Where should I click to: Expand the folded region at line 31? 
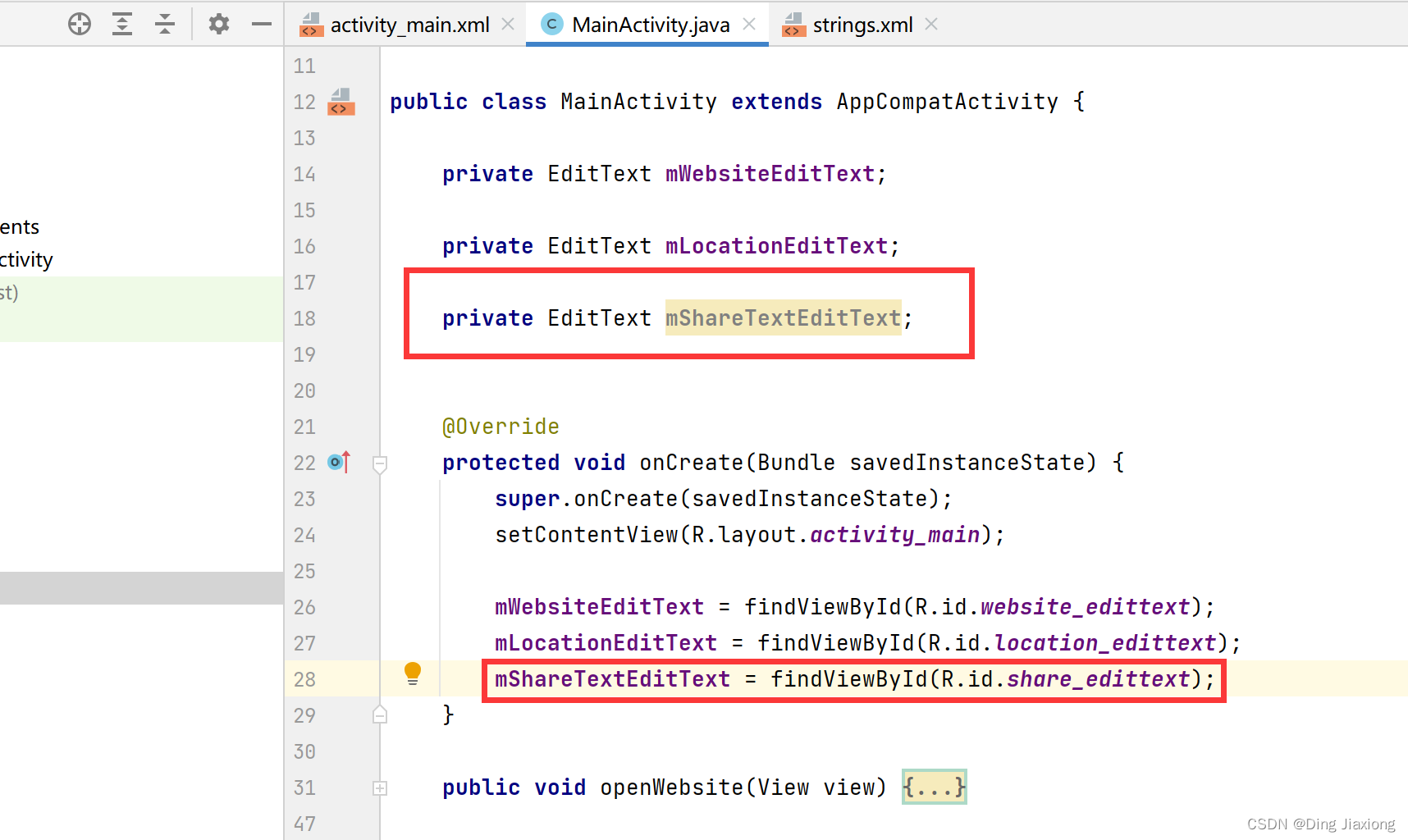coord(380,787)
